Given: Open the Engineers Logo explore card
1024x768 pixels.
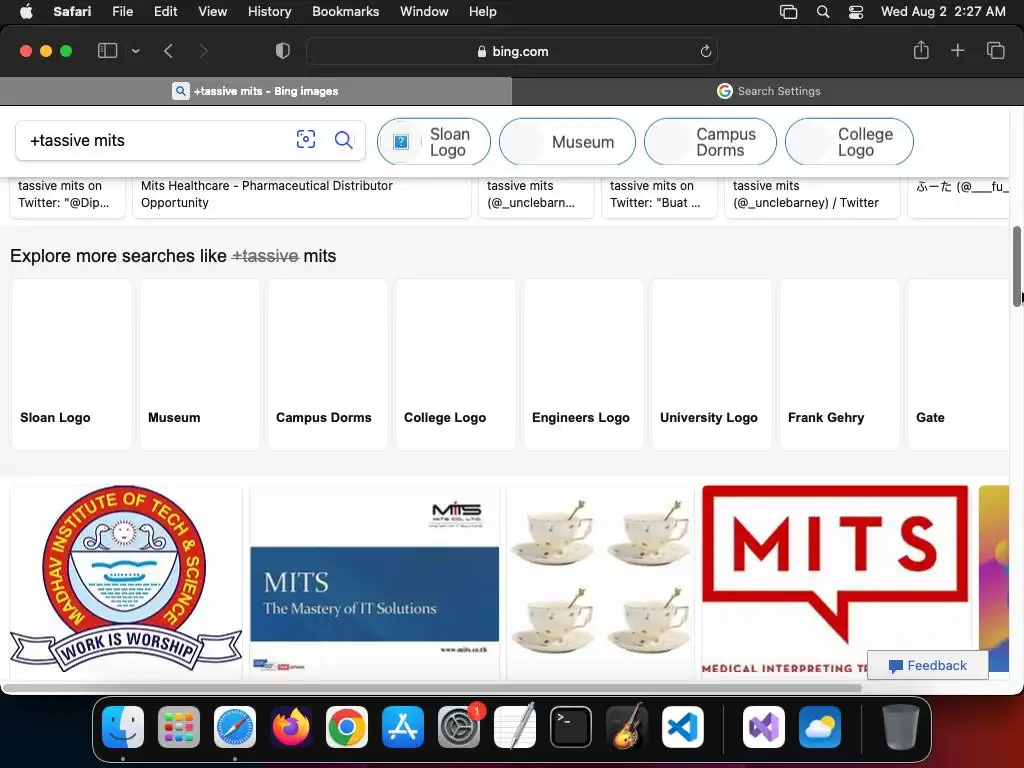Looking at the screenshot, I should (584, 364).
